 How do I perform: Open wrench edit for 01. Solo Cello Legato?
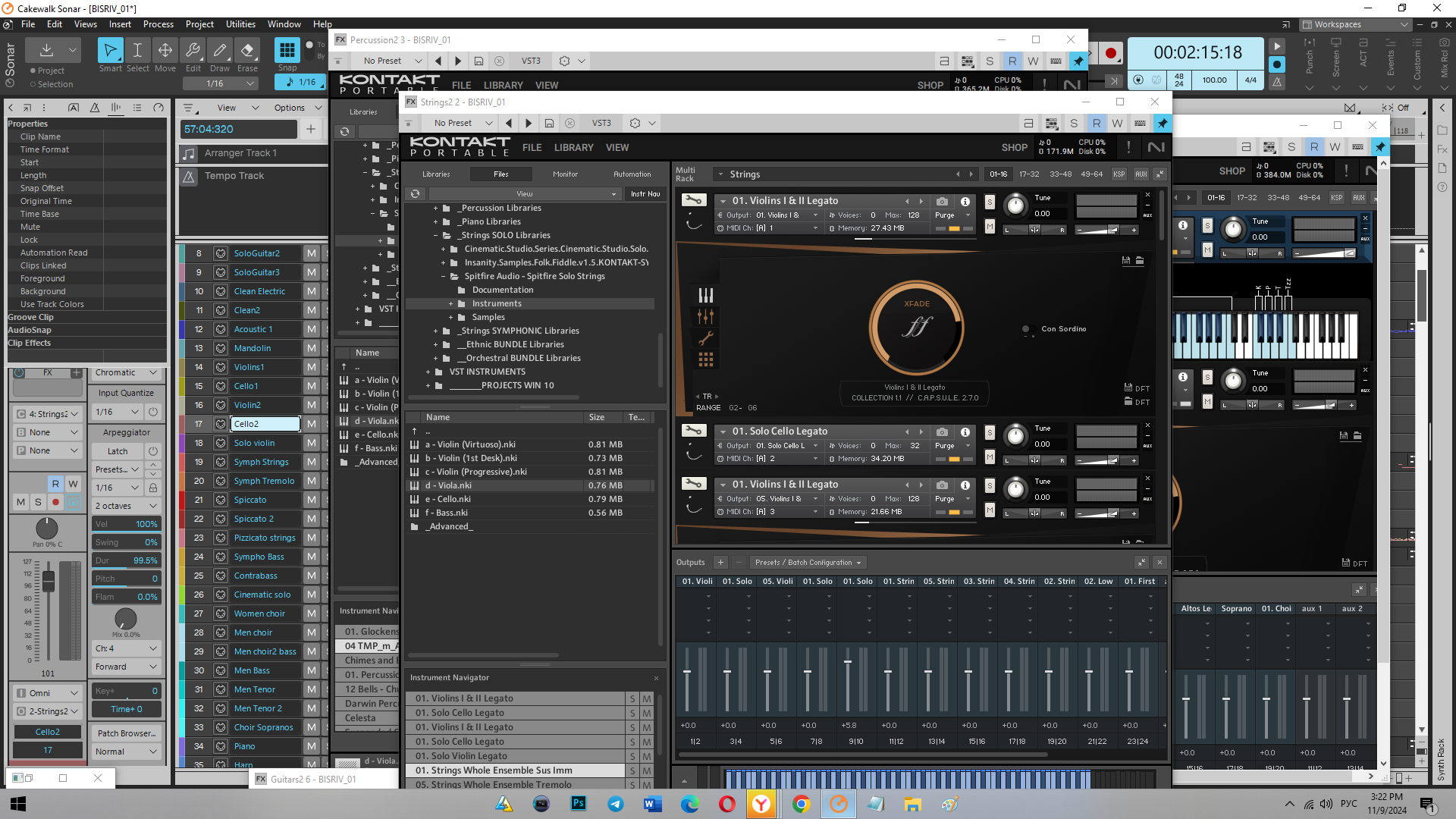[x=693, y=431]
